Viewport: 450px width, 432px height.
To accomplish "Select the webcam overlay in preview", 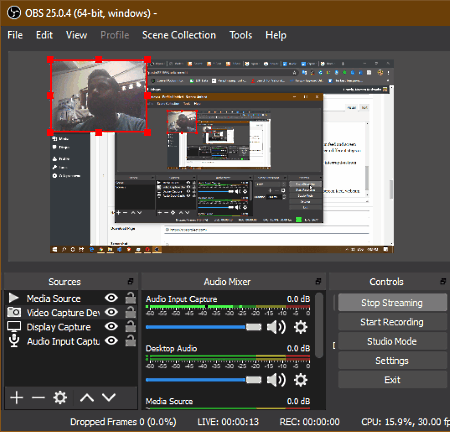I will (x=99, y=96).
